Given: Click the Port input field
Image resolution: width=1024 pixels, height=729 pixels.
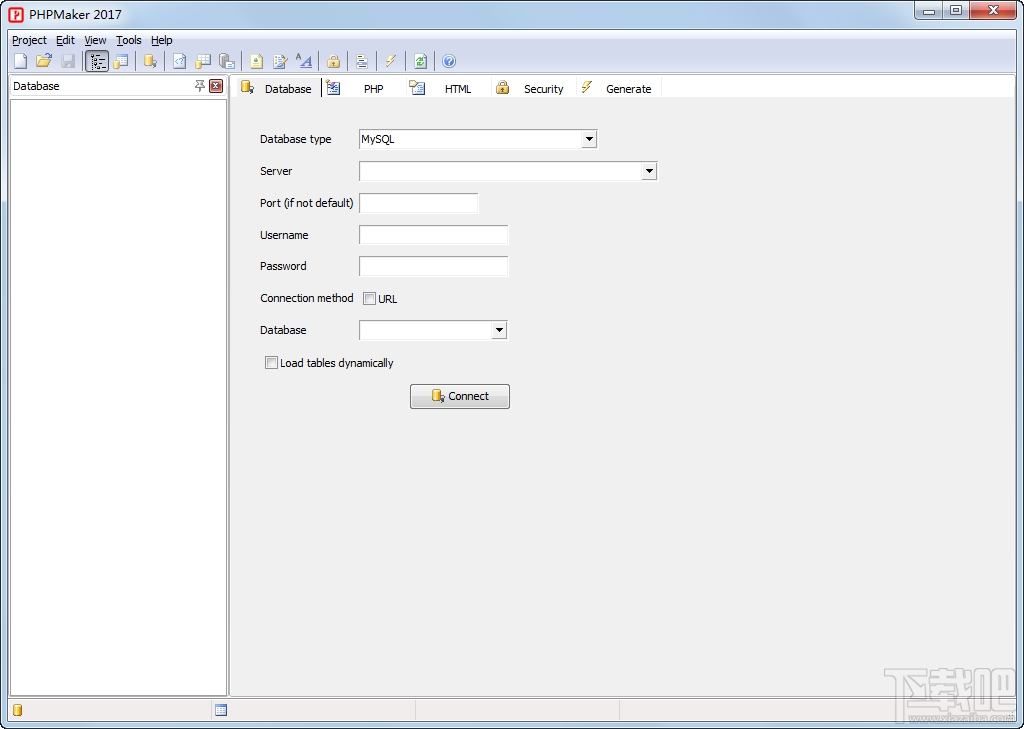Looking at the screenshot, I should click(419, 203).
